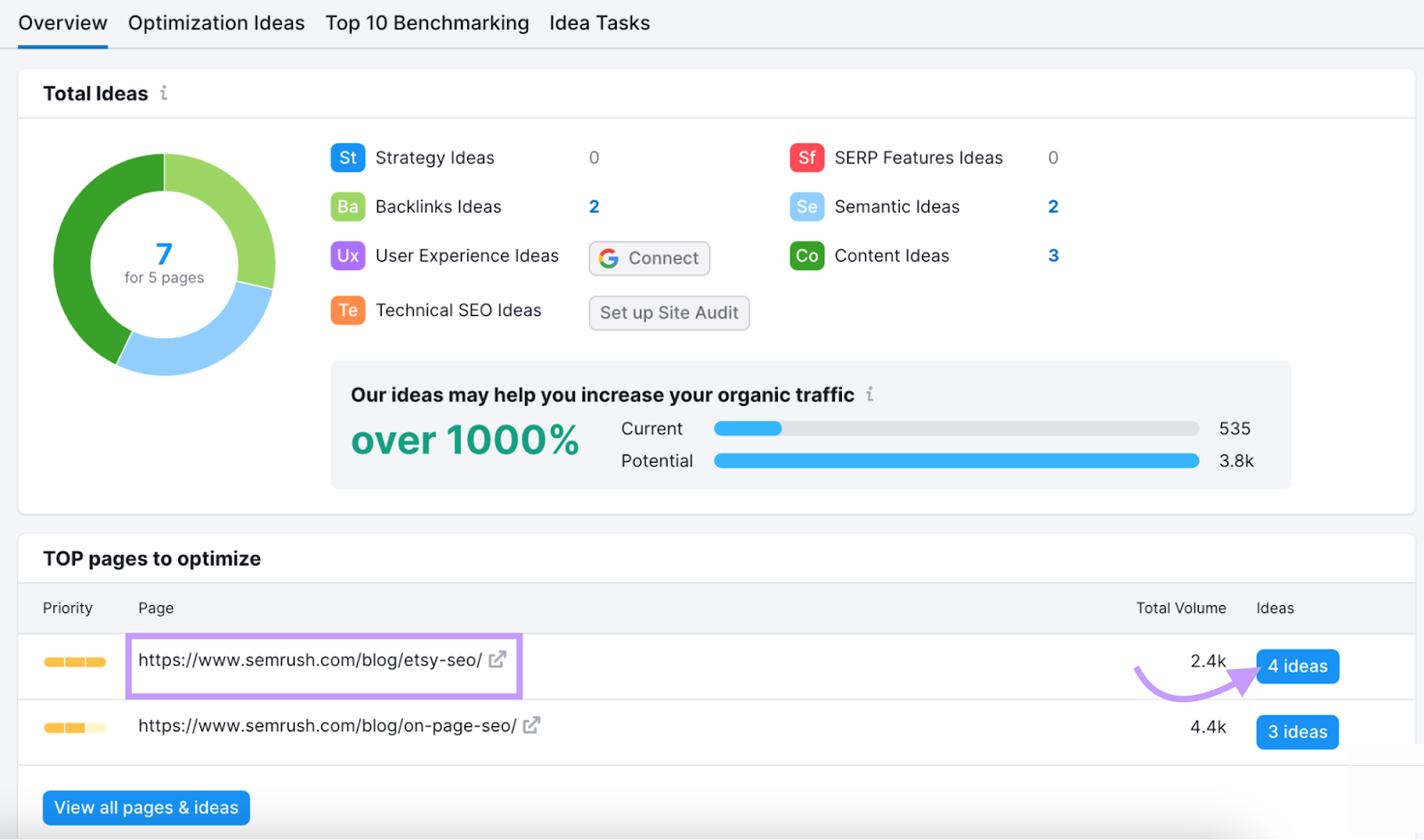Click the View all pages & ideas button
Image resolution: width=1424 pixels, height=840 pixels.
point(145,807)
